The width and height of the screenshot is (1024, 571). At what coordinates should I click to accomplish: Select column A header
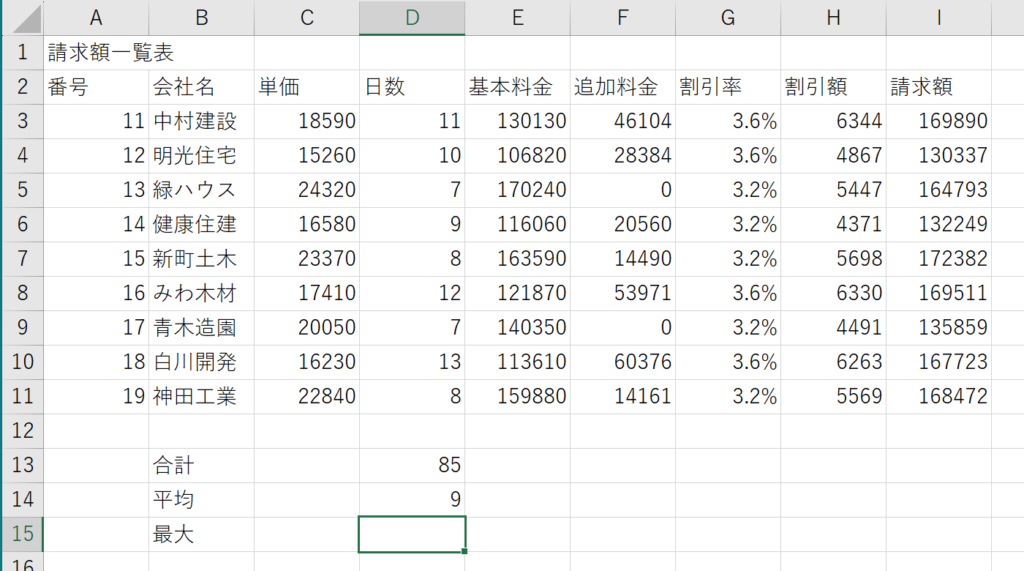96,18
